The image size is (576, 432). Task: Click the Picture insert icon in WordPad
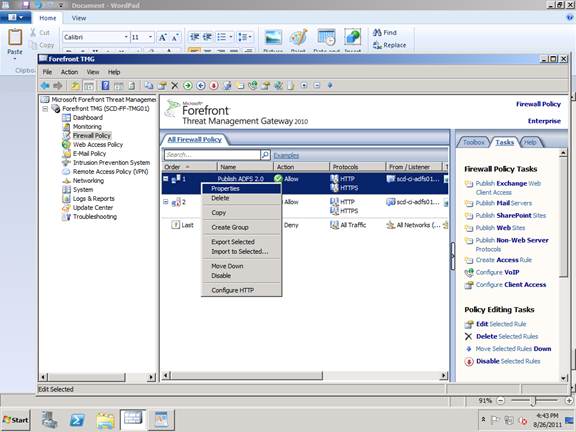pos(273,38)
